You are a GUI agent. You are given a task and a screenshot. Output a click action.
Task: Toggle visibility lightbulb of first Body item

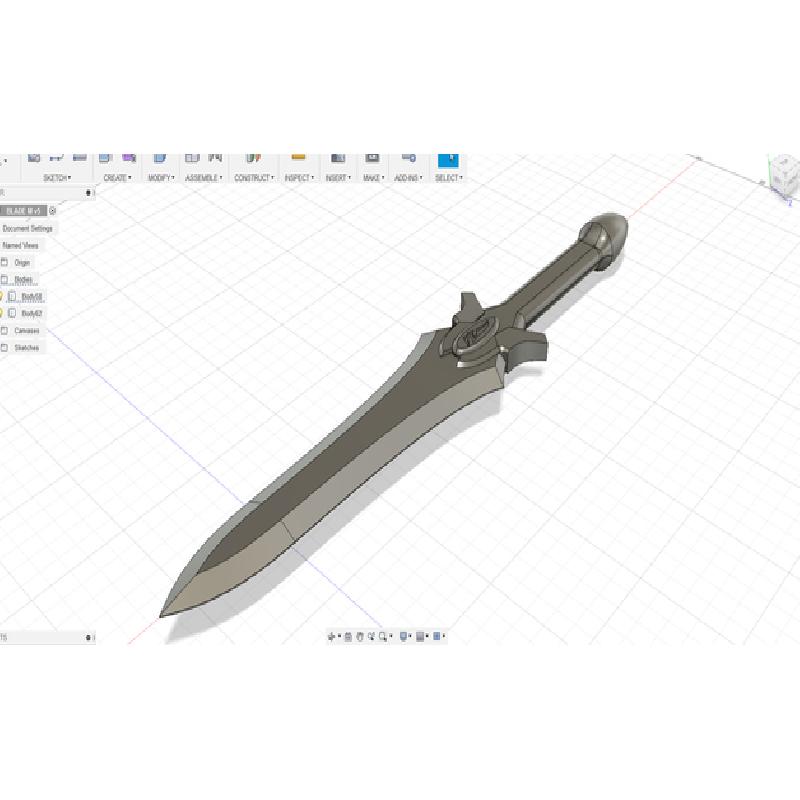point(1,296)
